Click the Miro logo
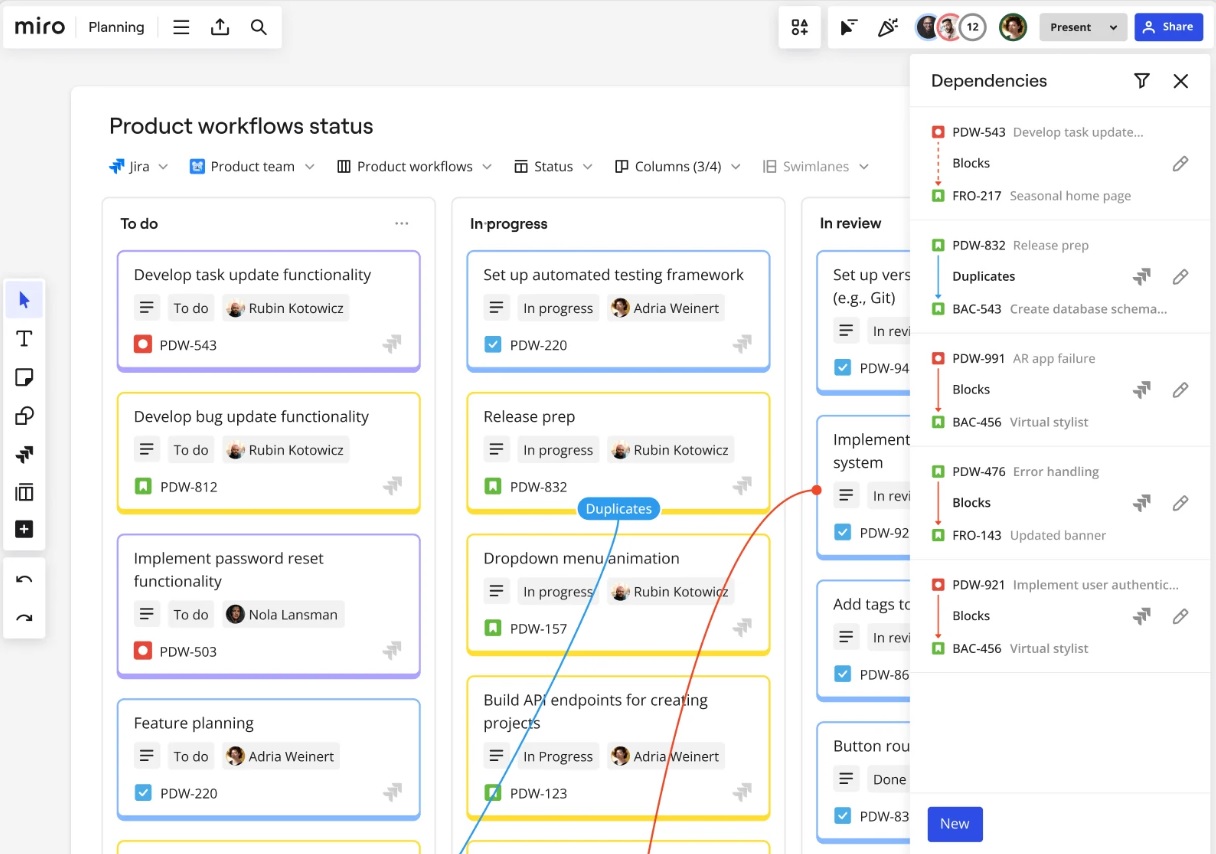Screen dimensions: 1216x854 40,27
